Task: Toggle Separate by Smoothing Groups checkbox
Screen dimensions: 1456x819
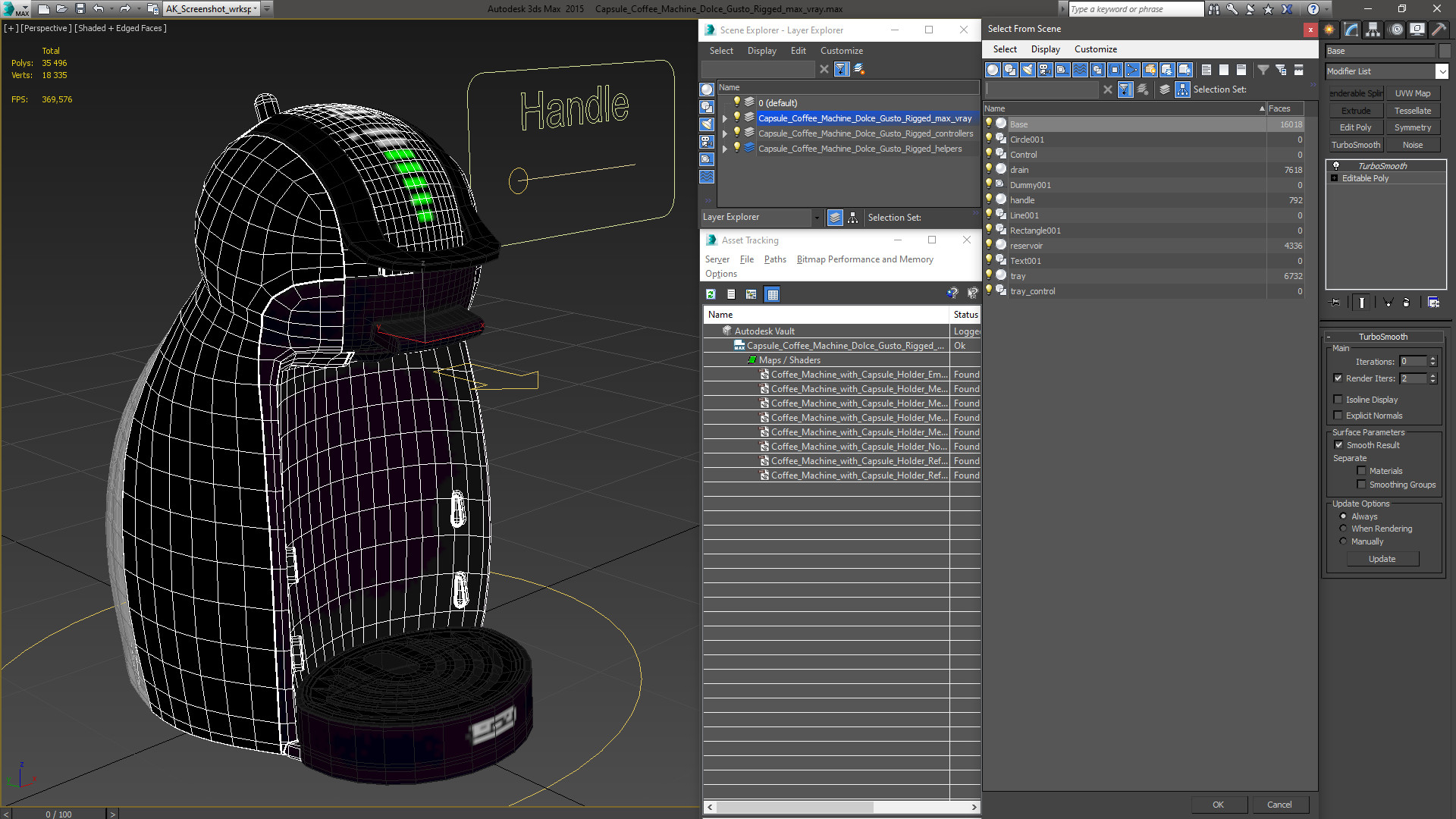Action: [1361, 485]
